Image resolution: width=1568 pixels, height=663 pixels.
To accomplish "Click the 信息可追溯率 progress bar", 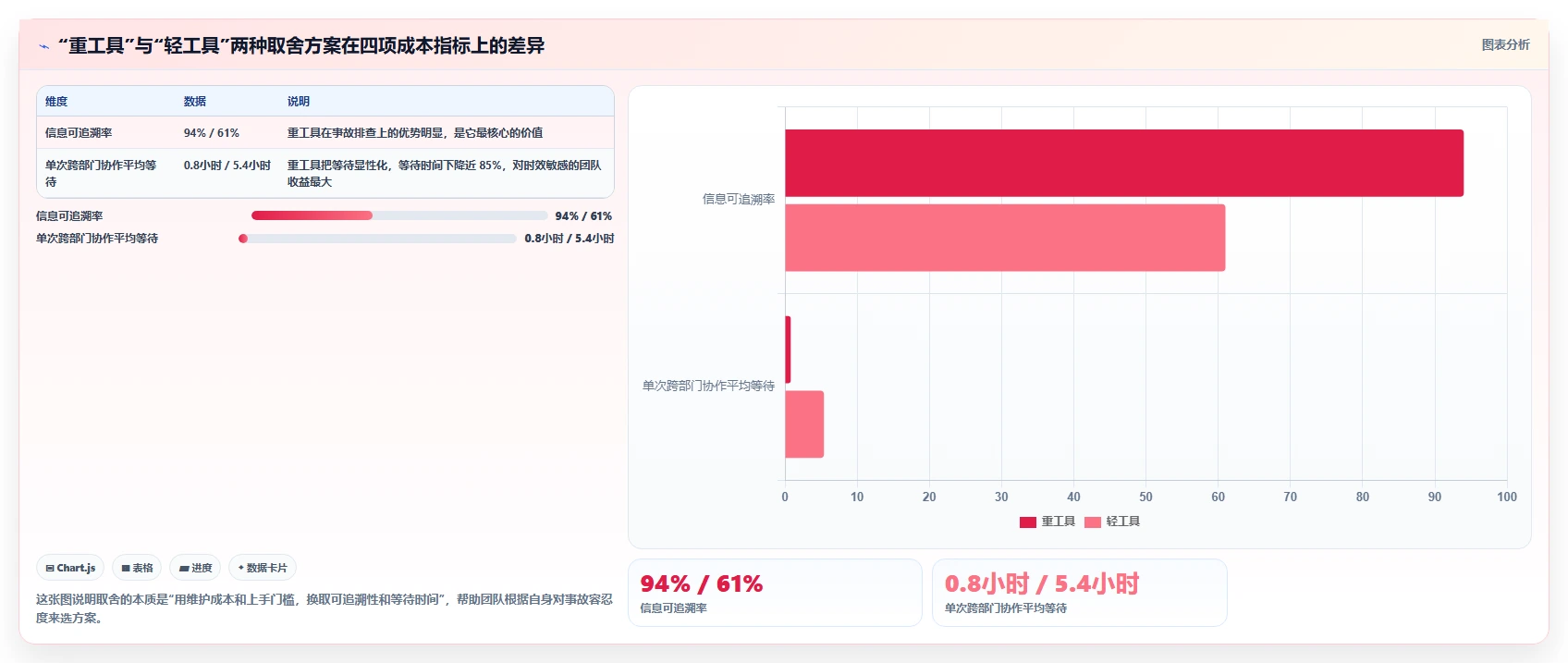I will (399, 215).
